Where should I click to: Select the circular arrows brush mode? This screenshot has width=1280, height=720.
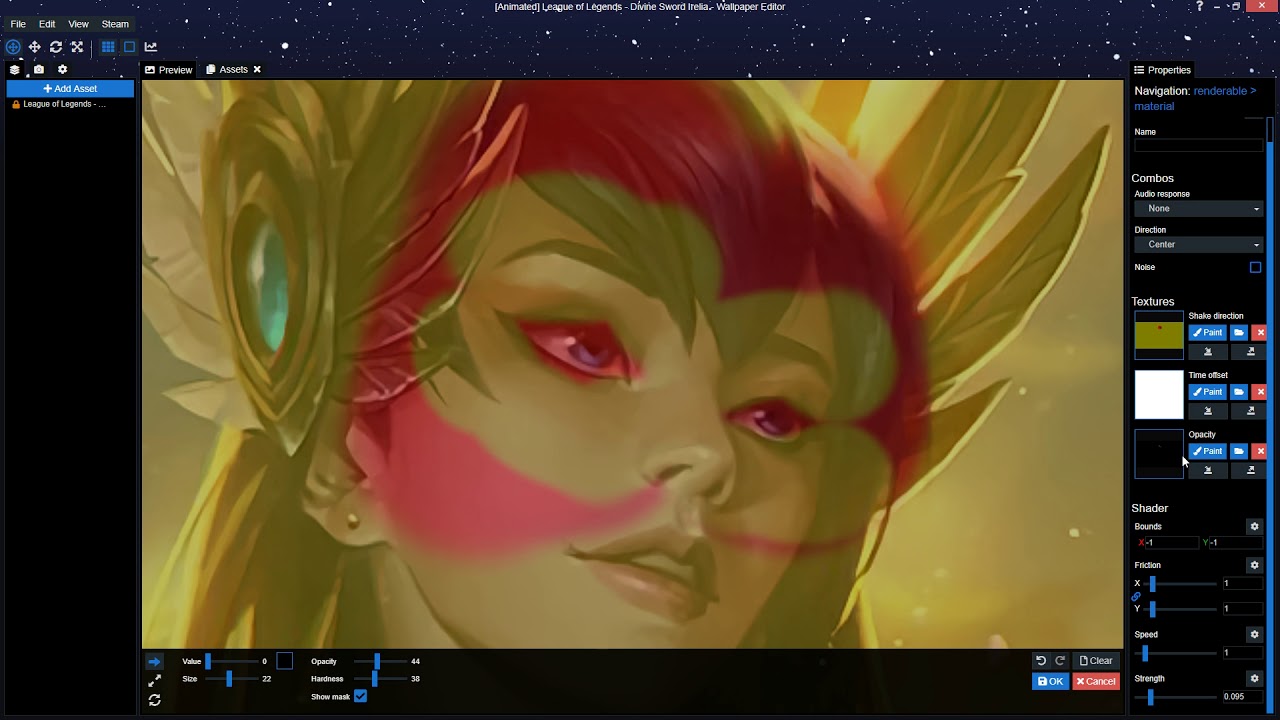154,700
